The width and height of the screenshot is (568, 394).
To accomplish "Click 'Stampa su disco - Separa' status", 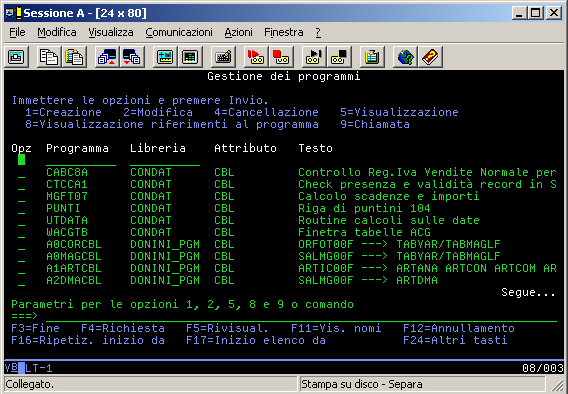I will (x=362, y=384).
